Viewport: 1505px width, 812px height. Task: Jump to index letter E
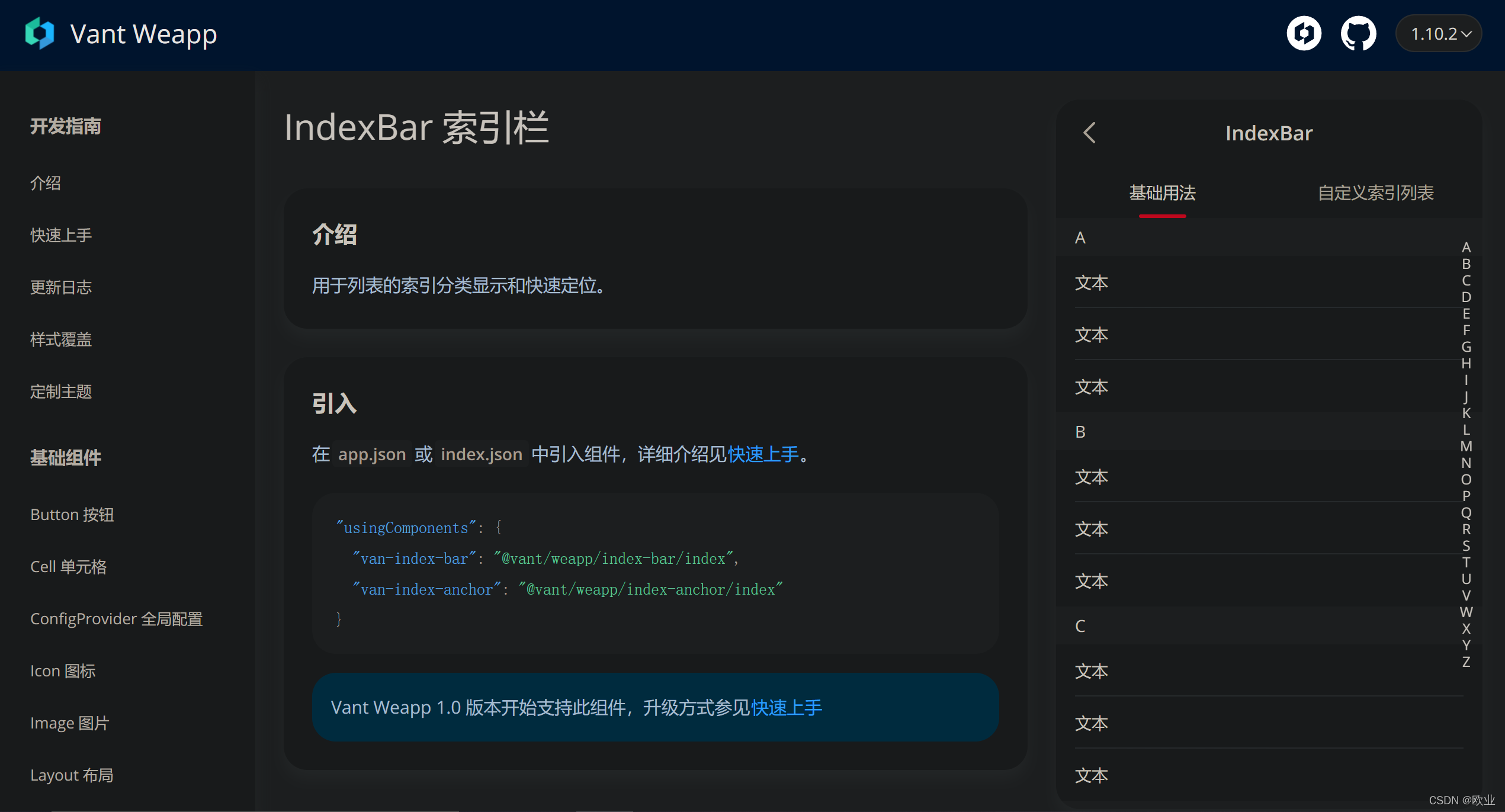click(x=1466, y=314)
